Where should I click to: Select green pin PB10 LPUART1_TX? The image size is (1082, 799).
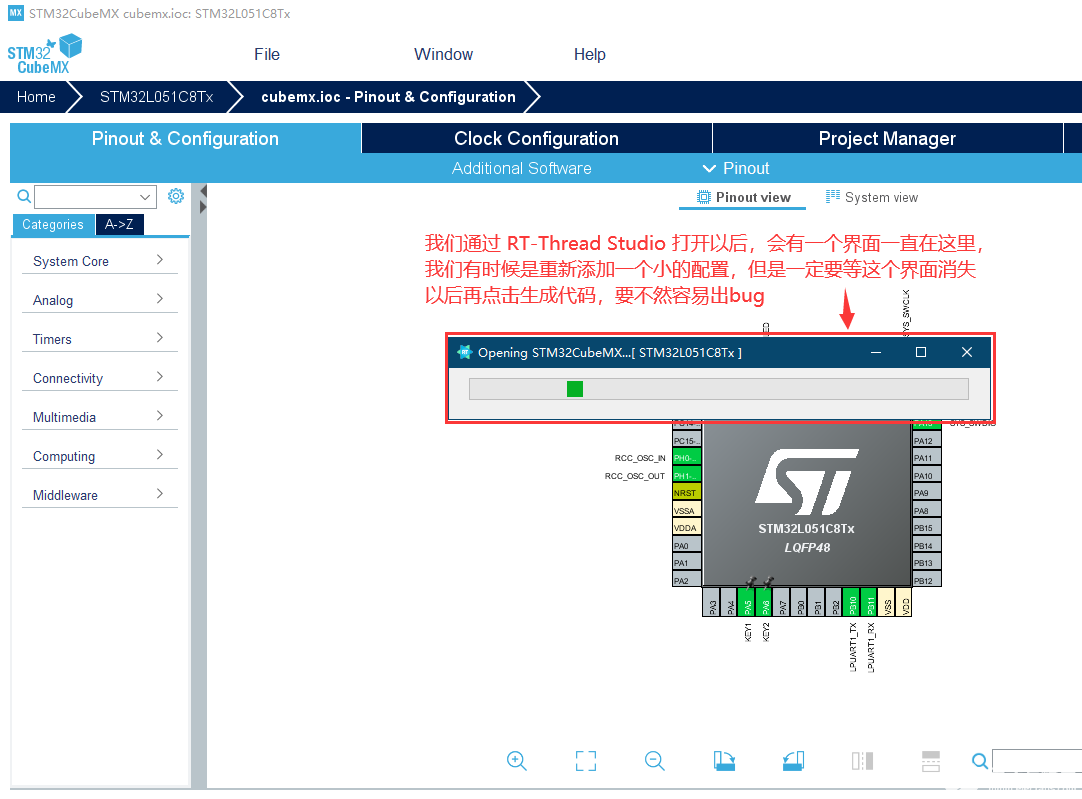coord(852,604)
